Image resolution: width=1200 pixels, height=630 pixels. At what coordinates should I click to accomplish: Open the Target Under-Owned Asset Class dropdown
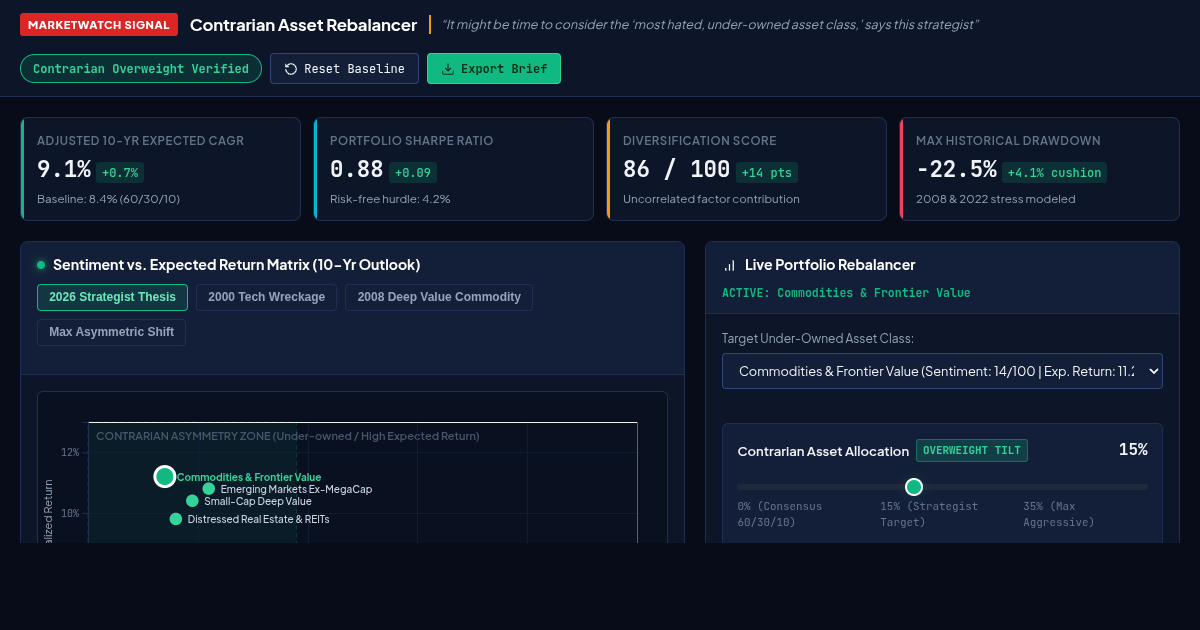point(942,371)
